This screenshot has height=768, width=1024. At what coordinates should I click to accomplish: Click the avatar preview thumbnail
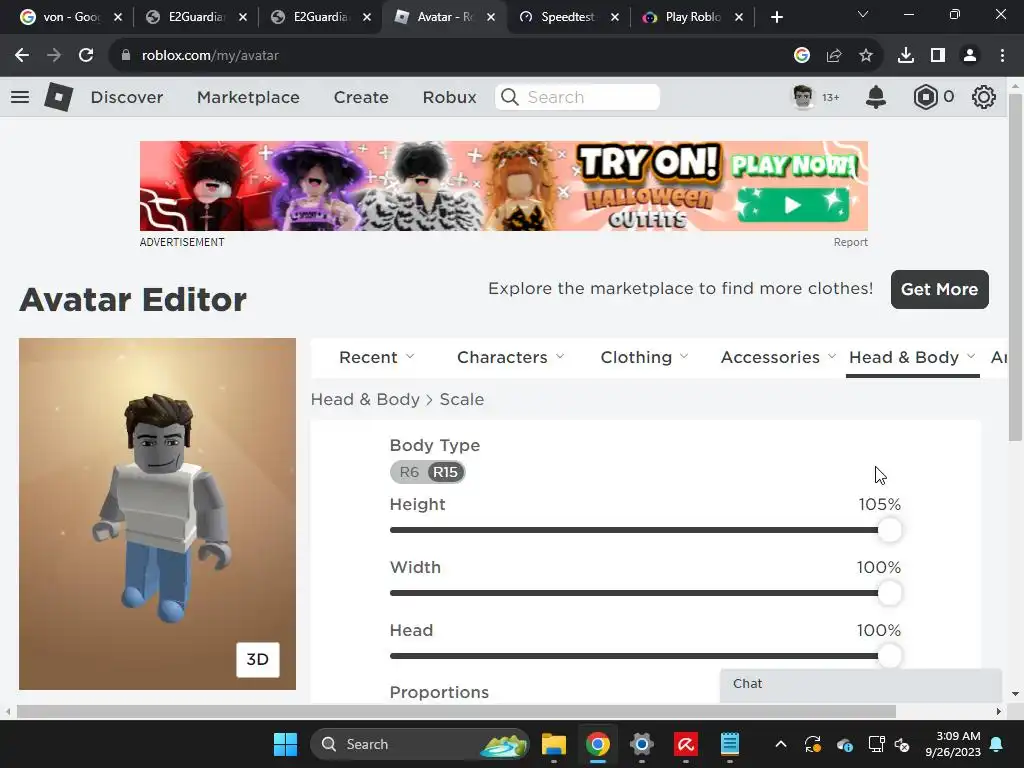click(x=157, y=513)
